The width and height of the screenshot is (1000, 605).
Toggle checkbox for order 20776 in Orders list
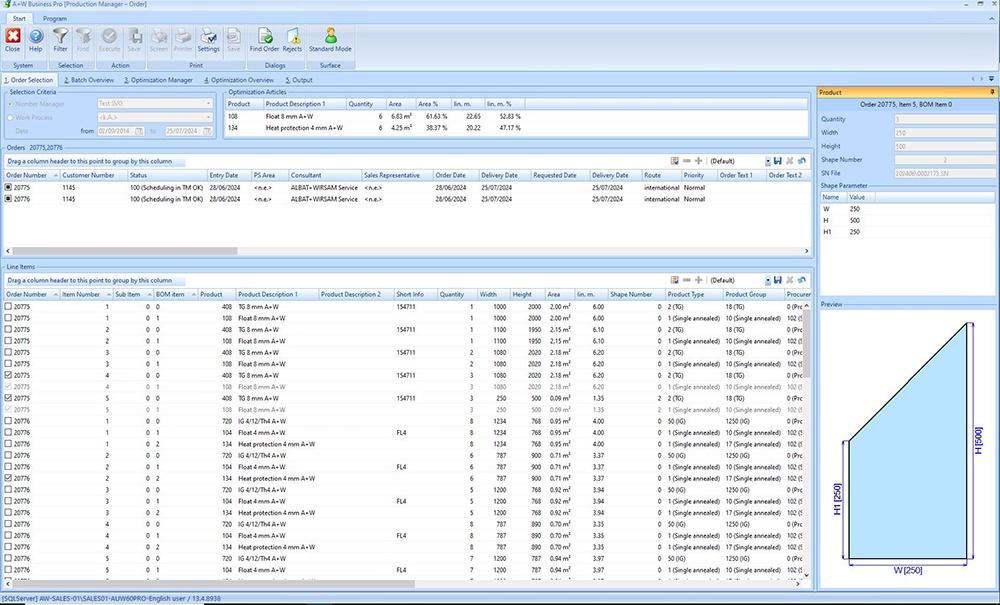[x=9, y=199]
